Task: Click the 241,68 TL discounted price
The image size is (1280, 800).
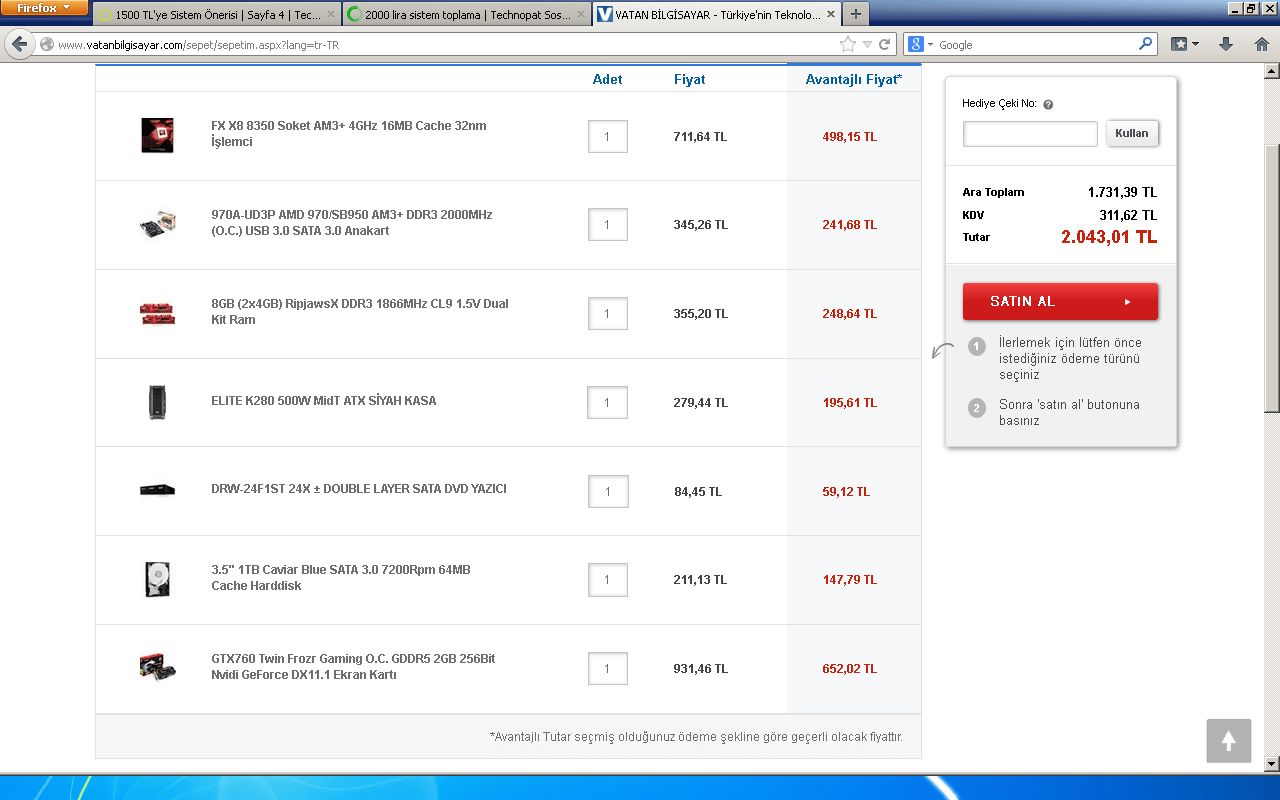Action: coord(850,225)
